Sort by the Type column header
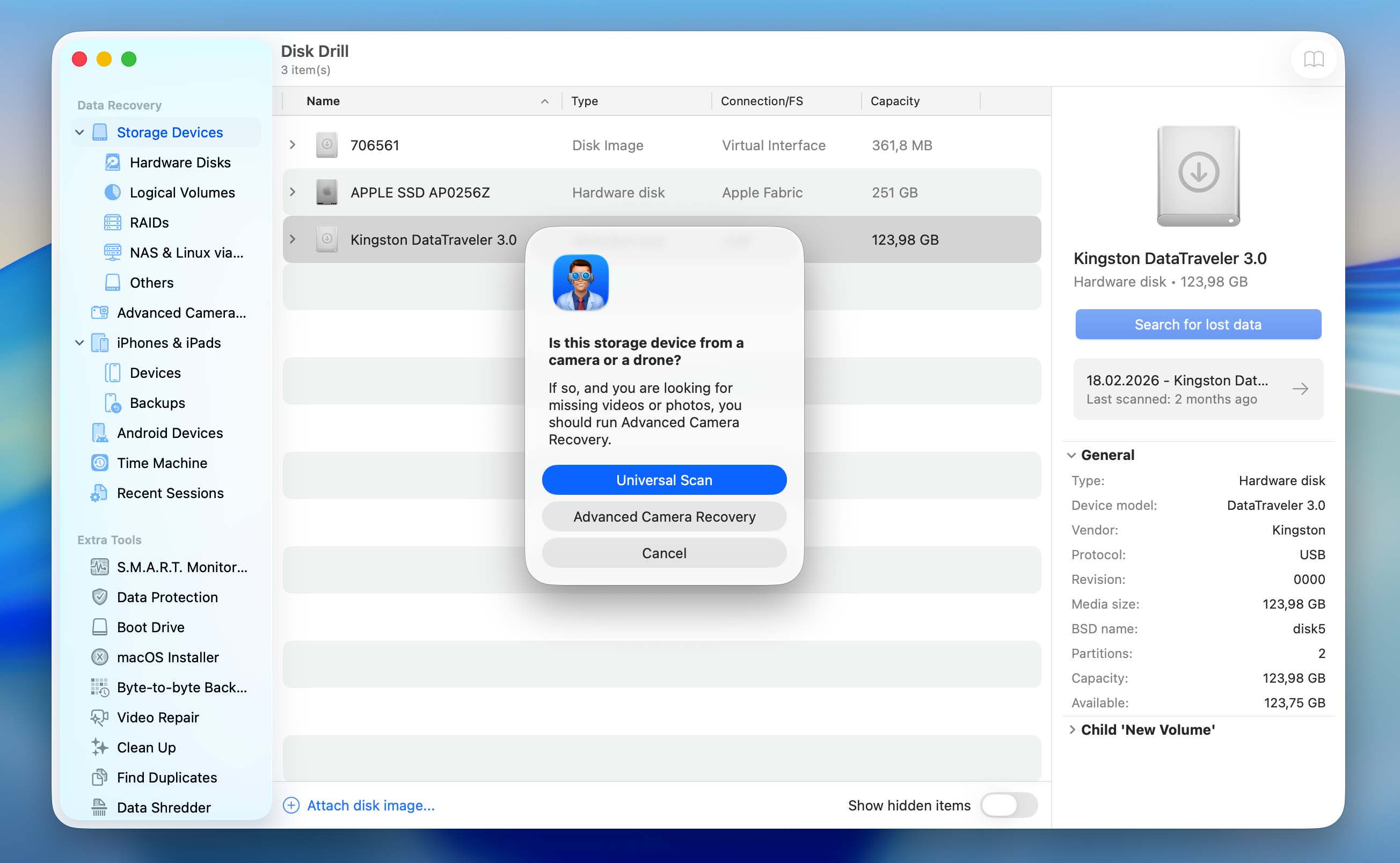The height and width of the screenshot is (863, 1400). point(637,101)
